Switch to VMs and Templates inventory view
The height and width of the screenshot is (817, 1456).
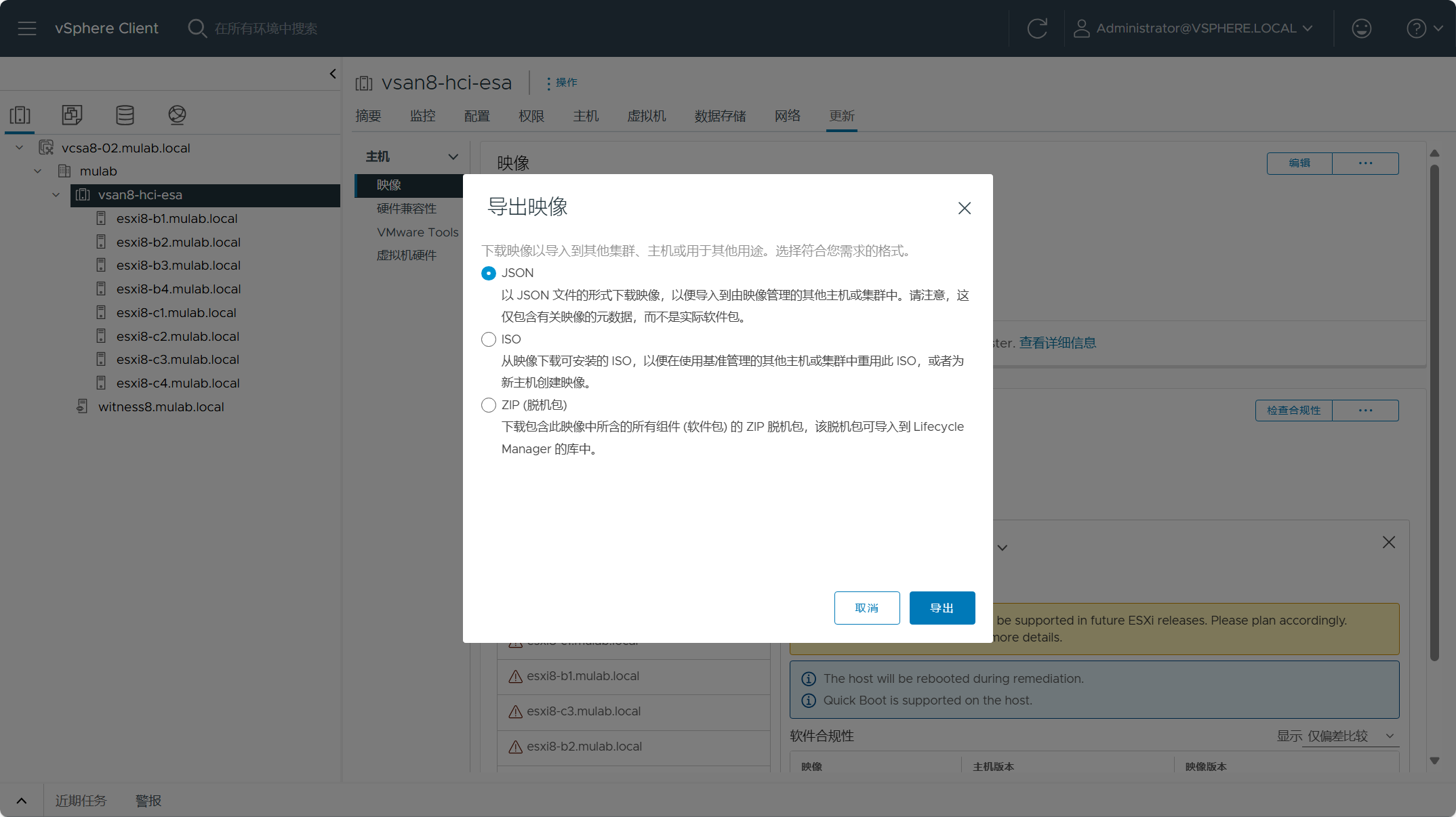[x=72, y=114]
